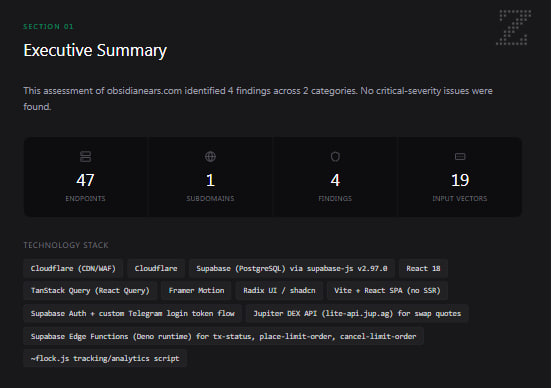The width and height of the screenshot is (551, 388).
Task: Select the Supabase (PostgreSQL) via supabase-js tag
Action: pyautogui.click(x=292, y=269)
